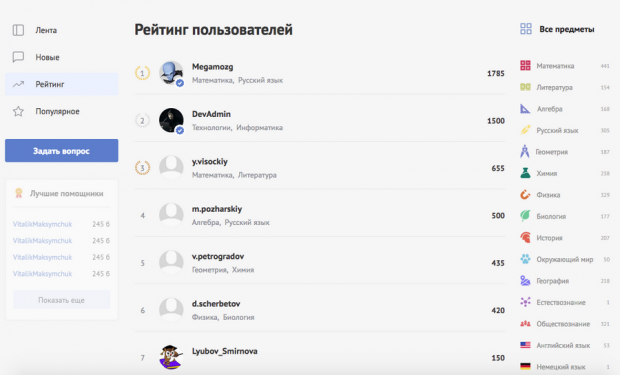The height and width of the screenshot is (375, 620).
Task: Filter by Обществознание subject label
Action: [563, 324]
